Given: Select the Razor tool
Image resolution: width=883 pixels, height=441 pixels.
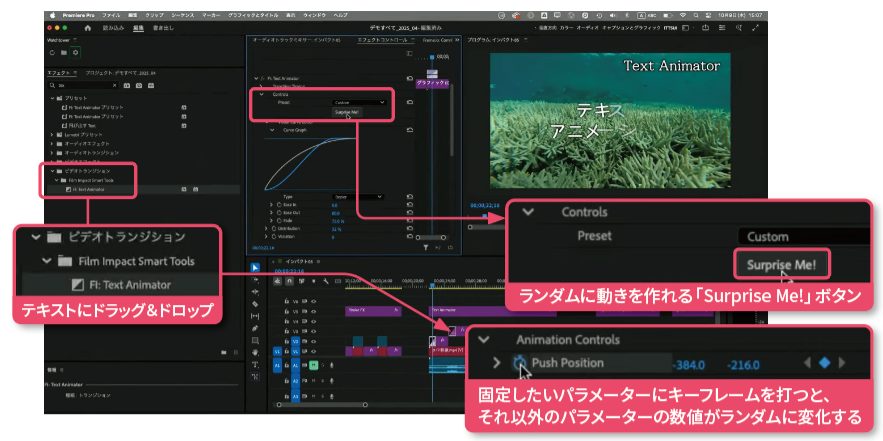Looking at the screenshot, I should click(255, 304).
